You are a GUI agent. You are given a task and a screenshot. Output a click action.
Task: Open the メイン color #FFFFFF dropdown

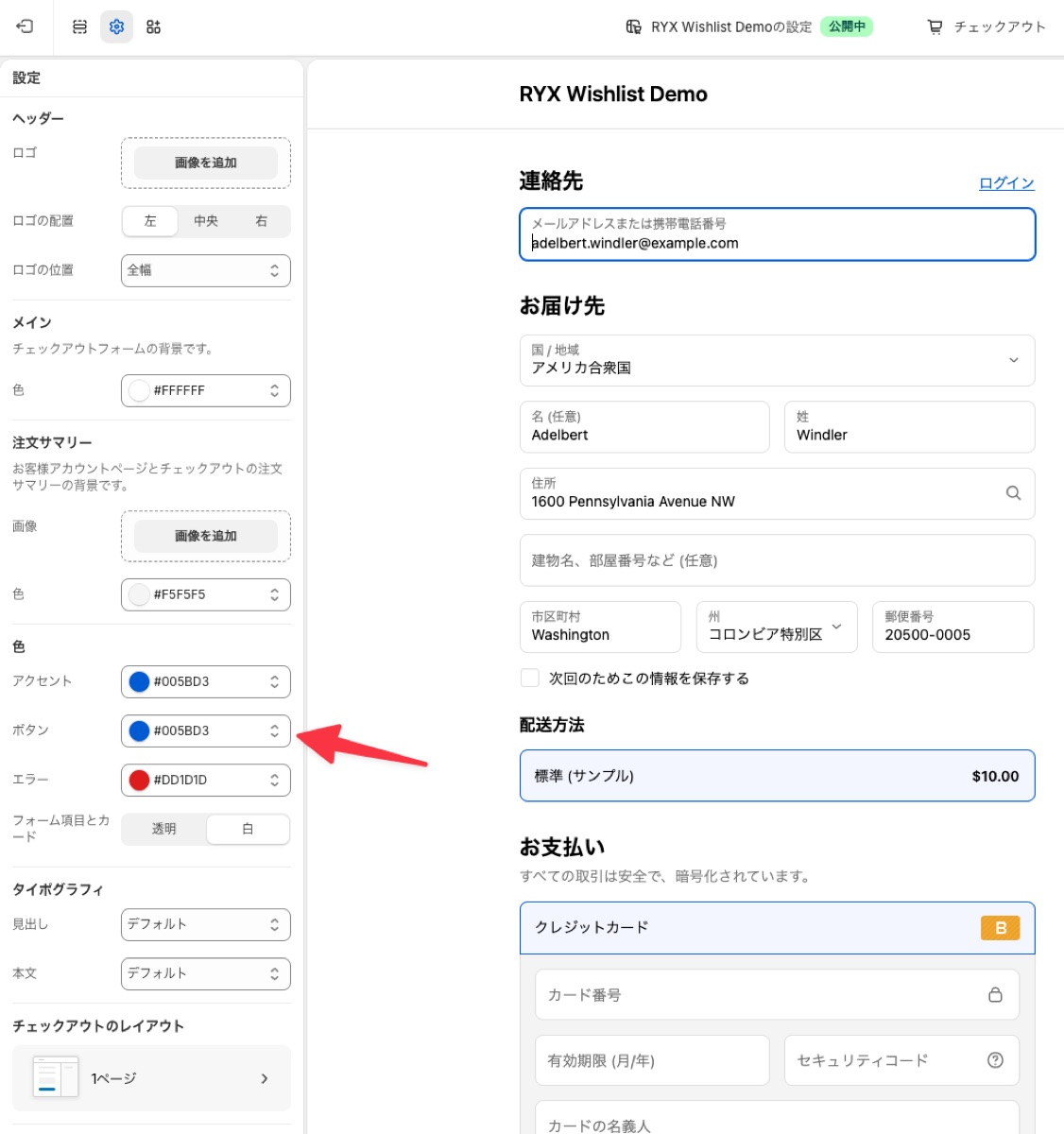(206, 390)
